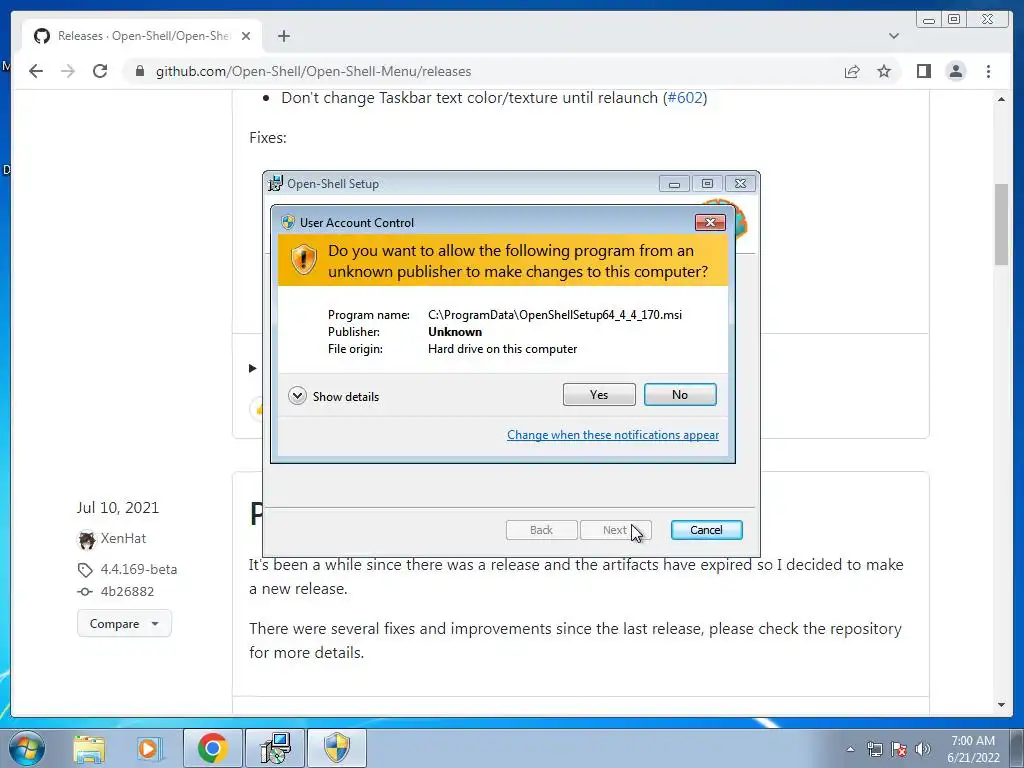Bookmark this page with star icon
Viewport: 1024px width, 768px height.
[x=884, y=71]
